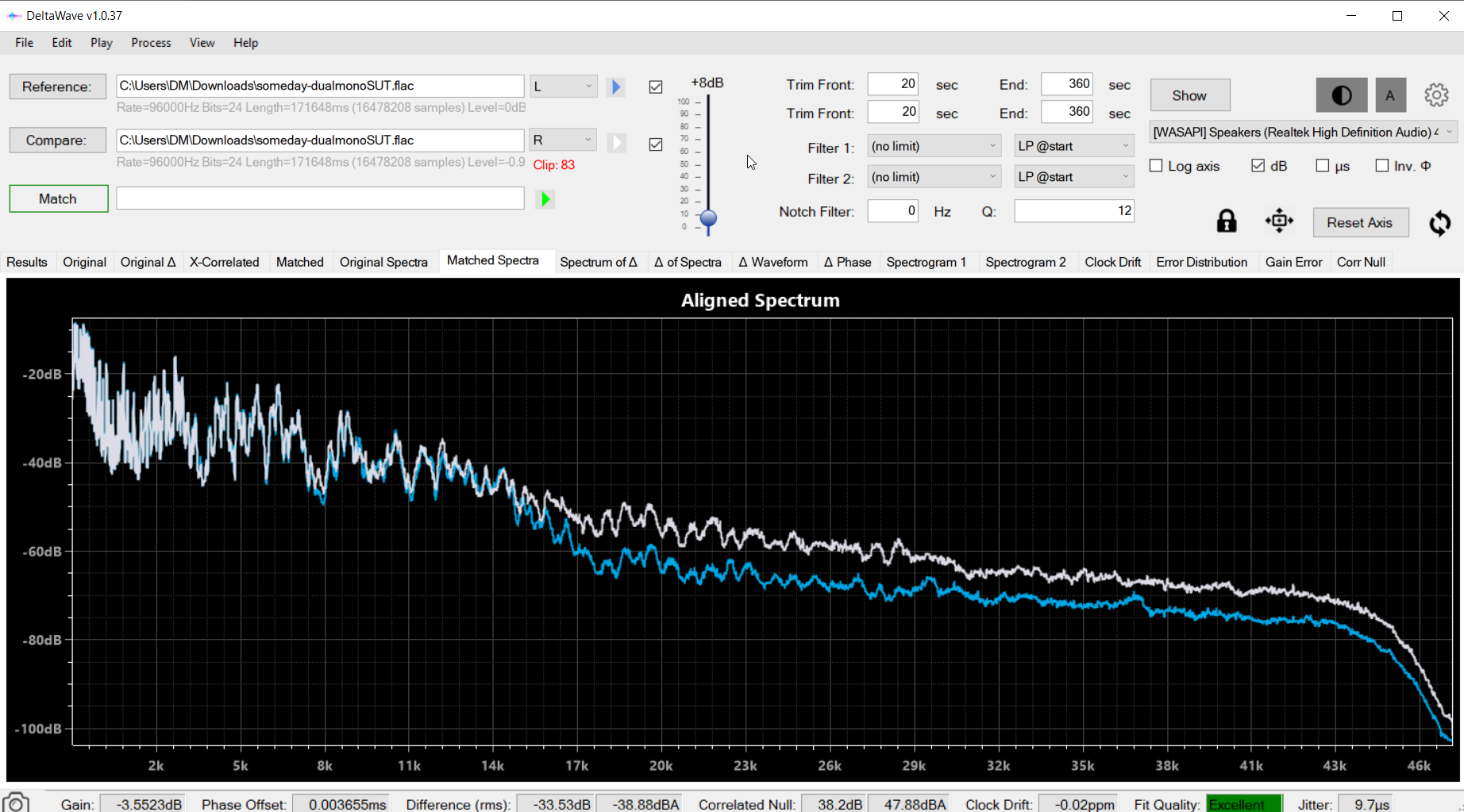Open Compare channel R dropdown
Viewport: 1464px width, 812px height.
coord(564,140)
